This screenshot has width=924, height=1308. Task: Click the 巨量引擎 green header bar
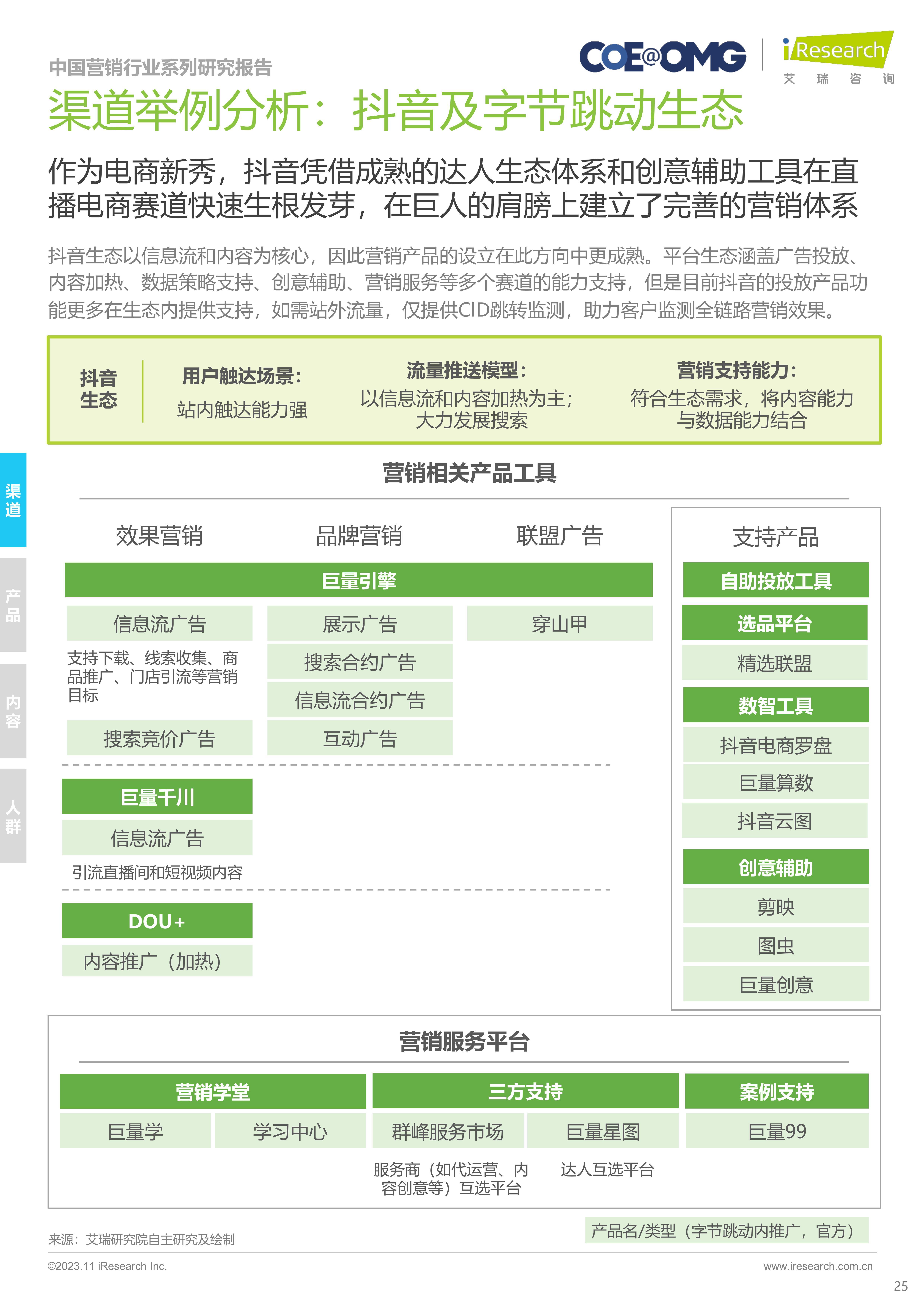[359, 580]
